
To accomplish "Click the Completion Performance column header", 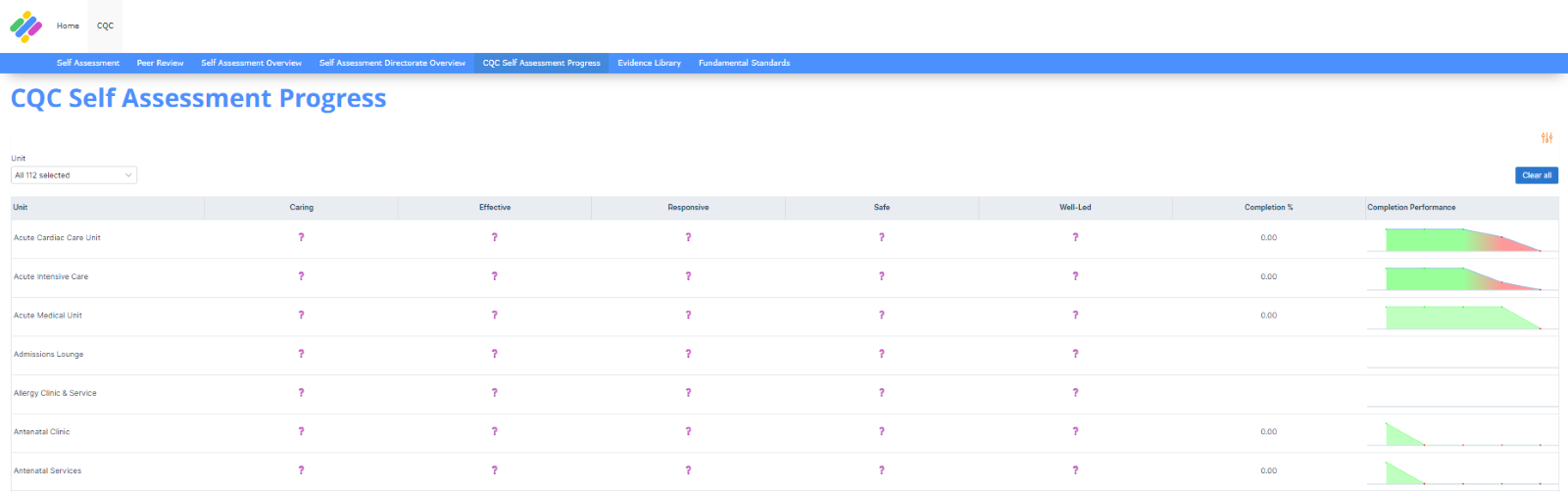I will pyautogui.click(x=1462, y=208).
